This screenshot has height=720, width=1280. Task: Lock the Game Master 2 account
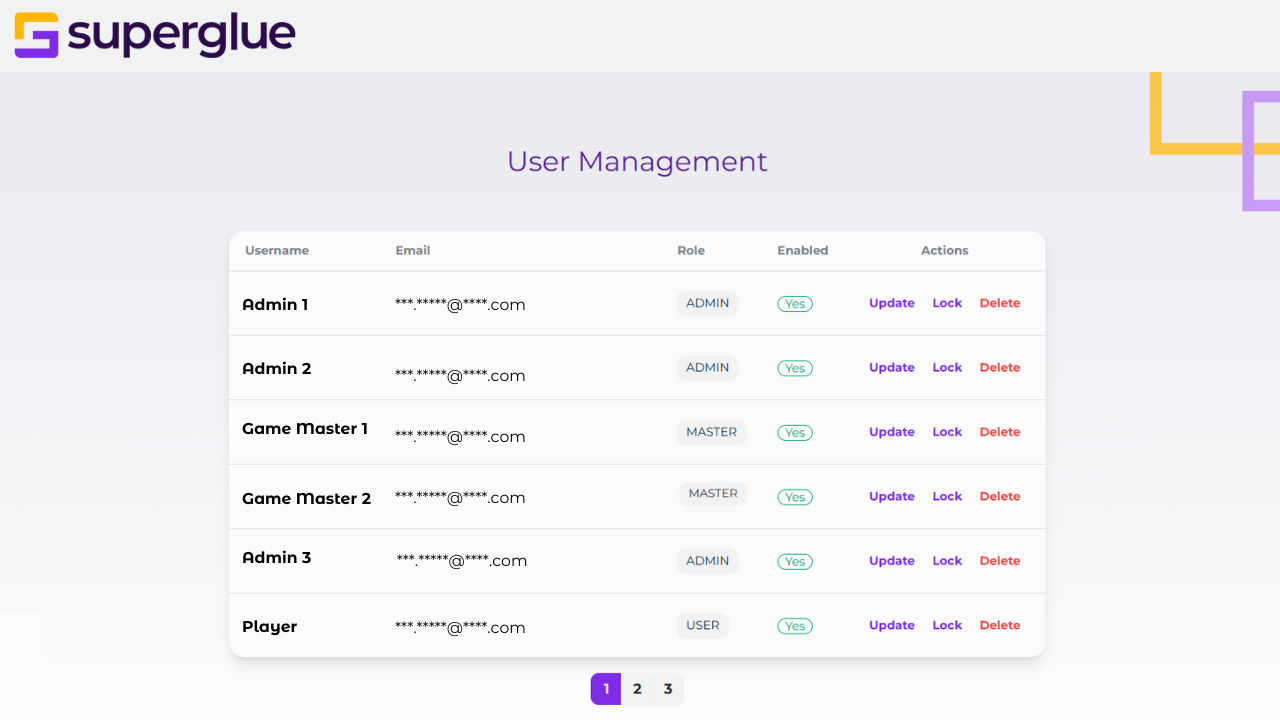[x=947, y=496]
